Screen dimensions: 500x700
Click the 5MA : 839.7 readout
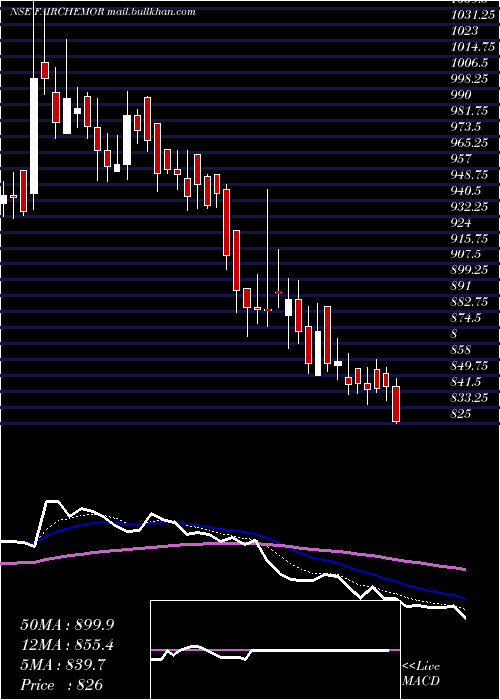63,665
